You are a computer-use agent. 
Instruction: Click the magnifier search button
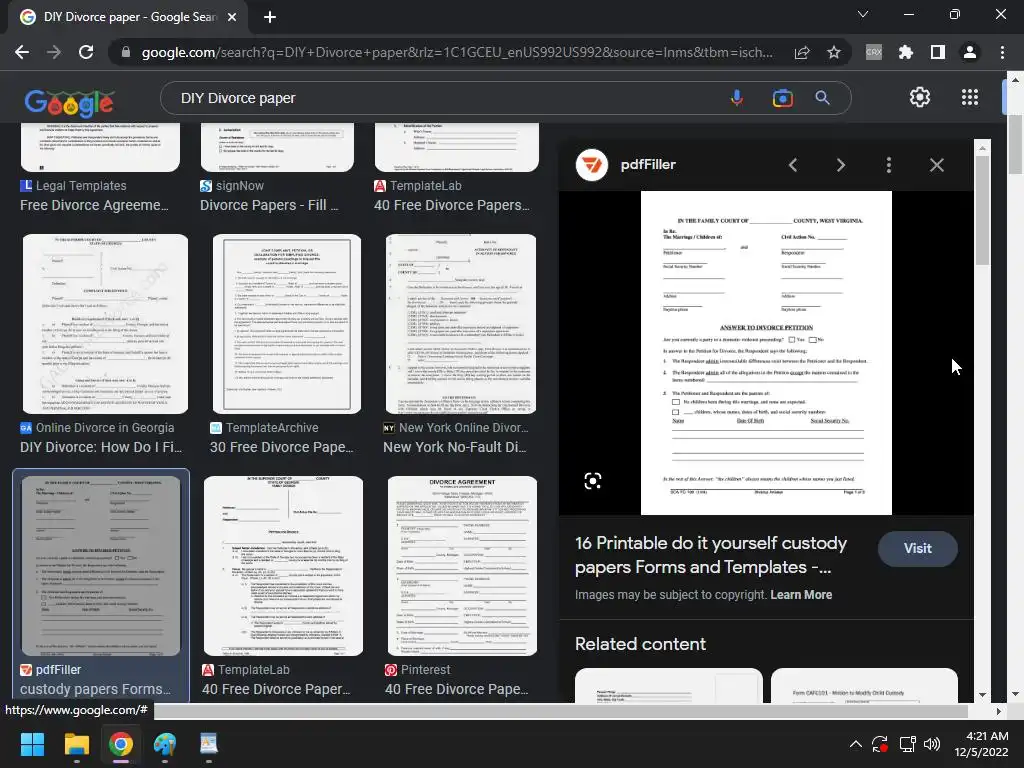point(822,98)
